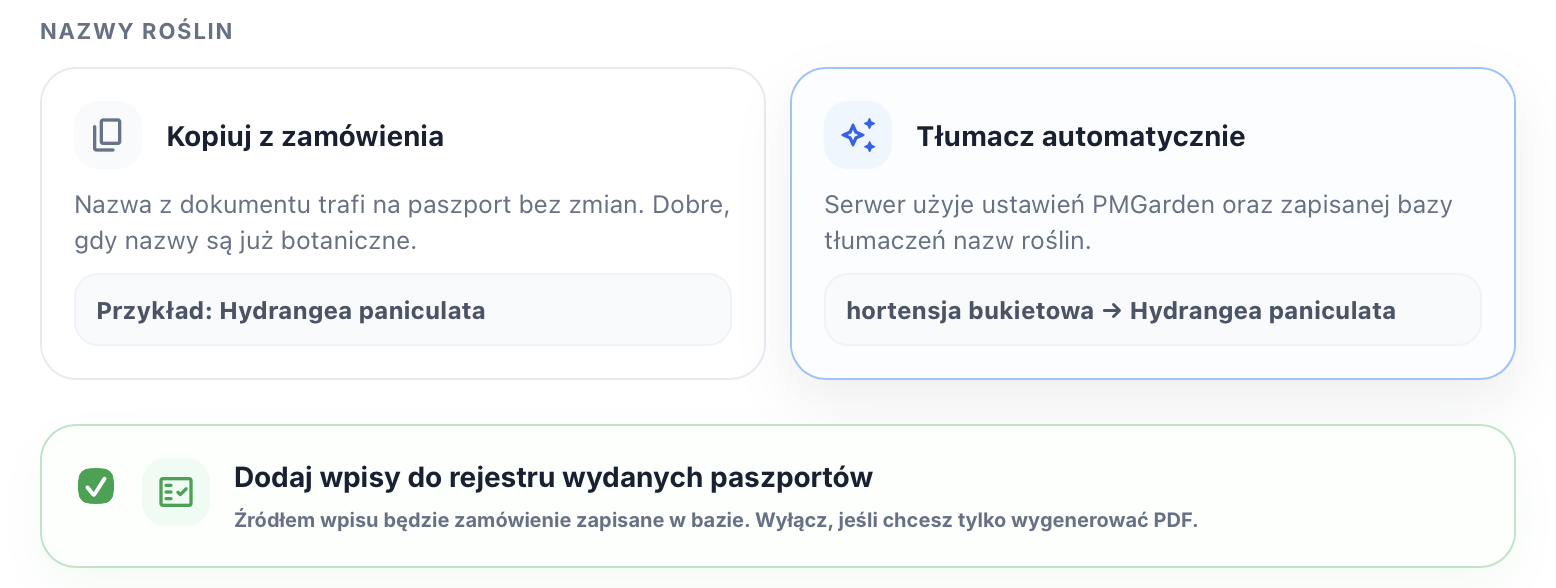Viewport: 1556px width, 588px height.
Task: Click the description starting 'Nazwa z dokumentu trafi'
Action: click(x=403, y=223)
